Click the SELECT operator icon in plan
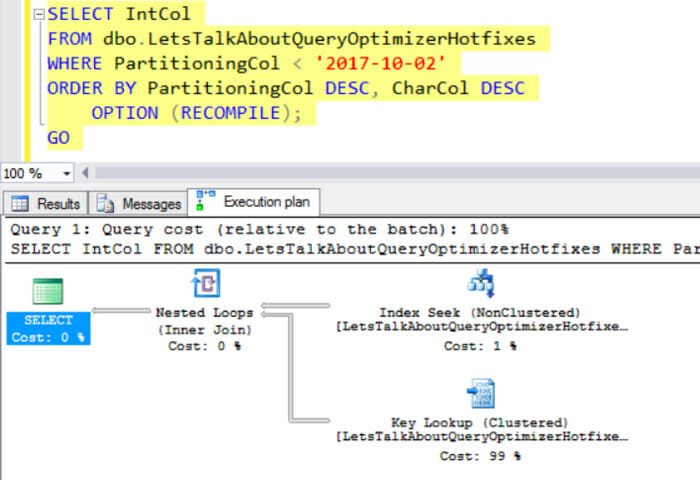700x480 pixels. pos(47,291)
